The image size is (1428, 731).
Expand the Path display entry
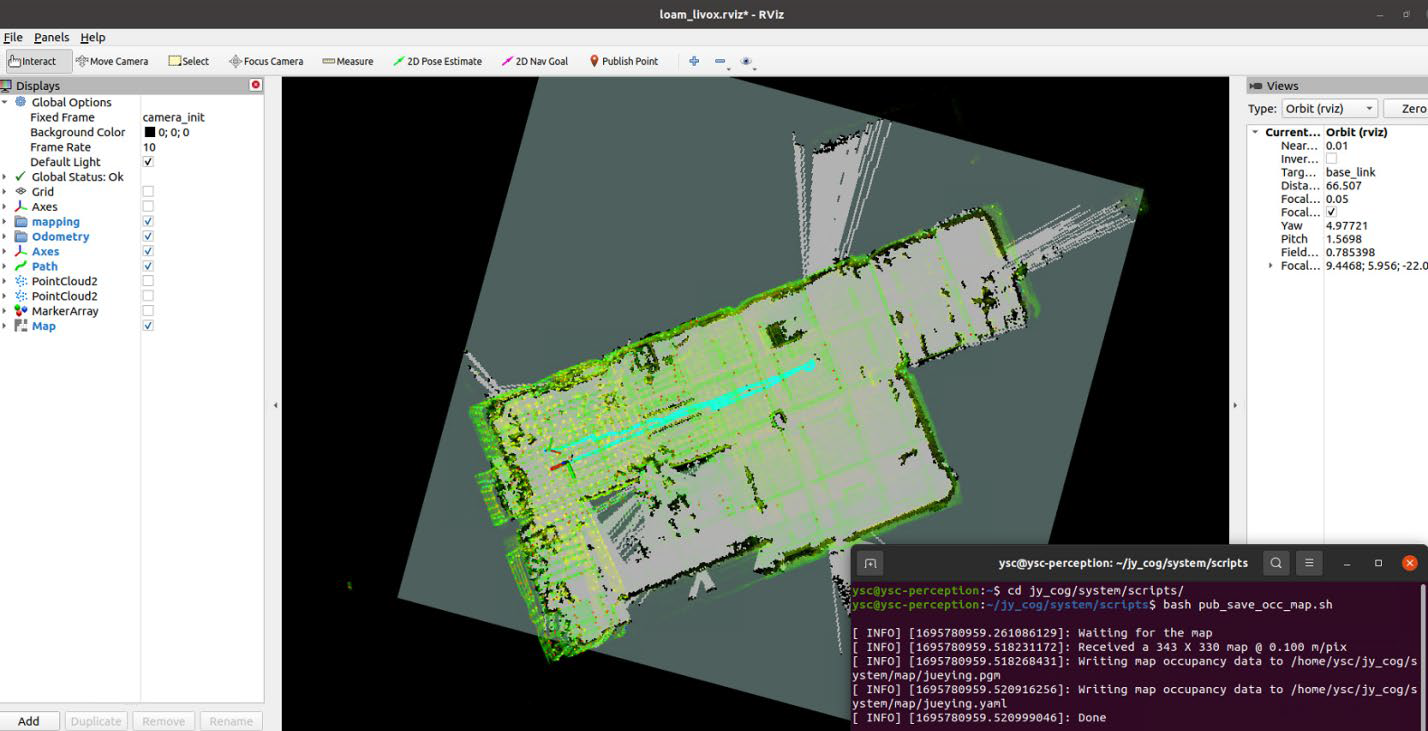pos(5,267)
